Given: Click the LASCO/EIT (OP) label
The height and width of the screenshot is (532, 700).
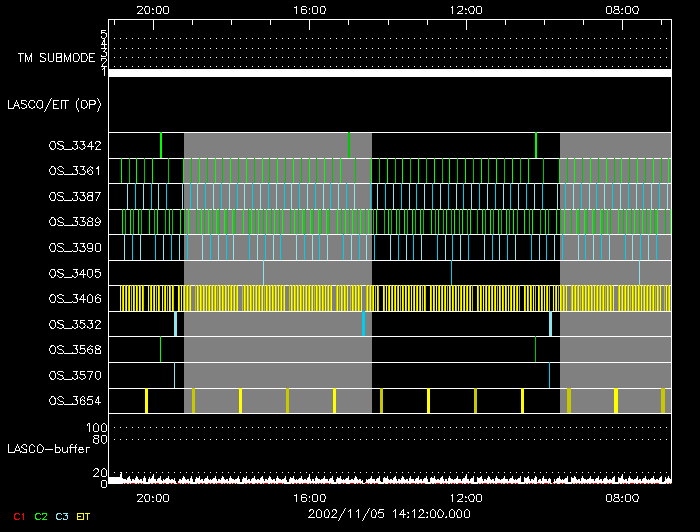Looking at the screenshot, I should [54, 104].
